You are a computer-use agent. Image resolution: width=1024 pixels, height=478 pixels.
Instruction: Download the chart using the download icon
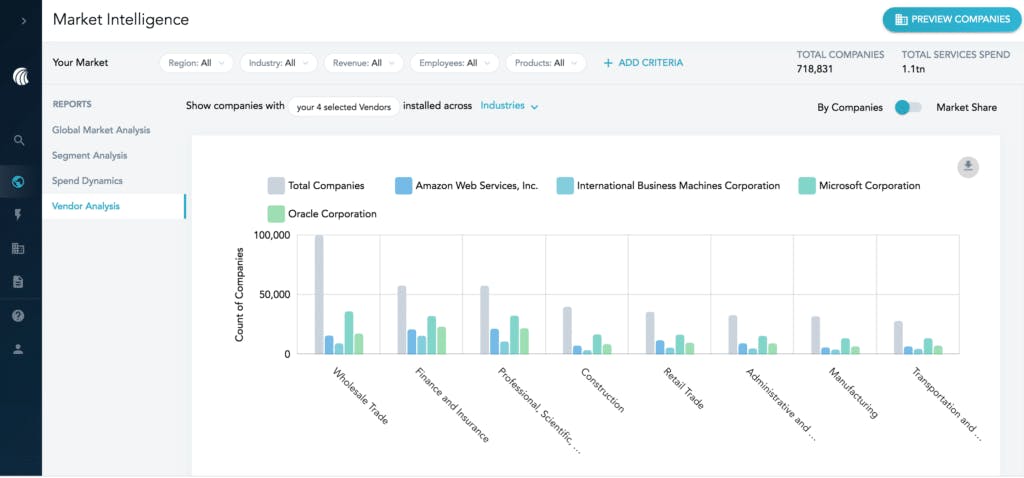[x=967, y=167]
